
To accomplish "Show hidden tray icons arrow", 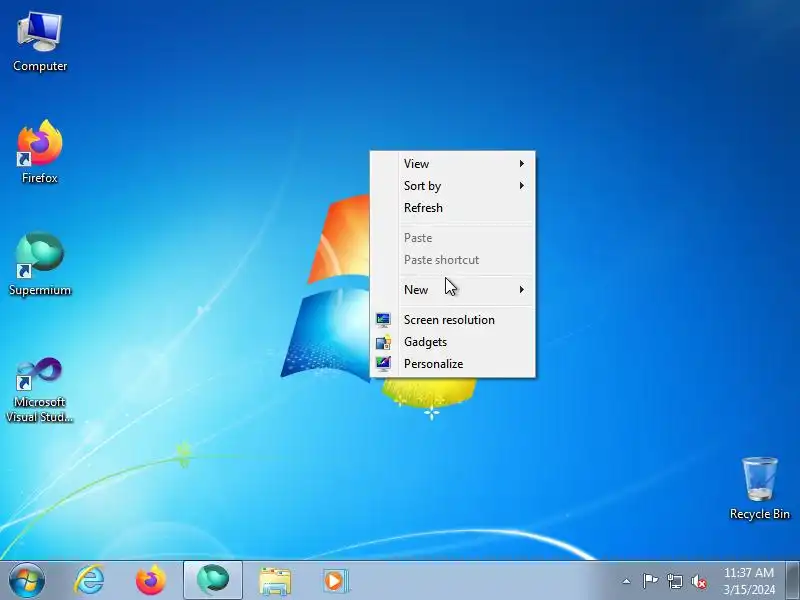I will point(626,581).
